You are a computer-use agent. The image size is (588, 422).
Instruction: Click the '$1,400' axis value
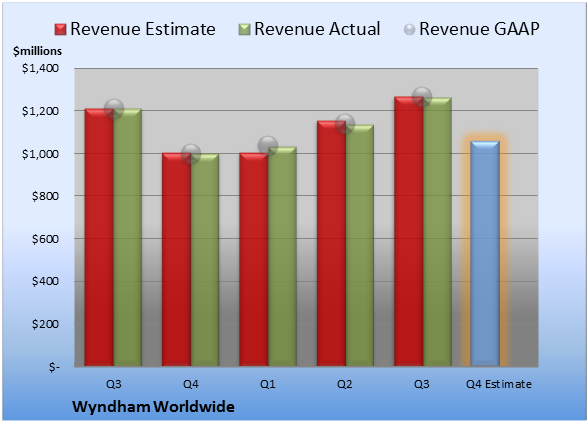[40, 68]
